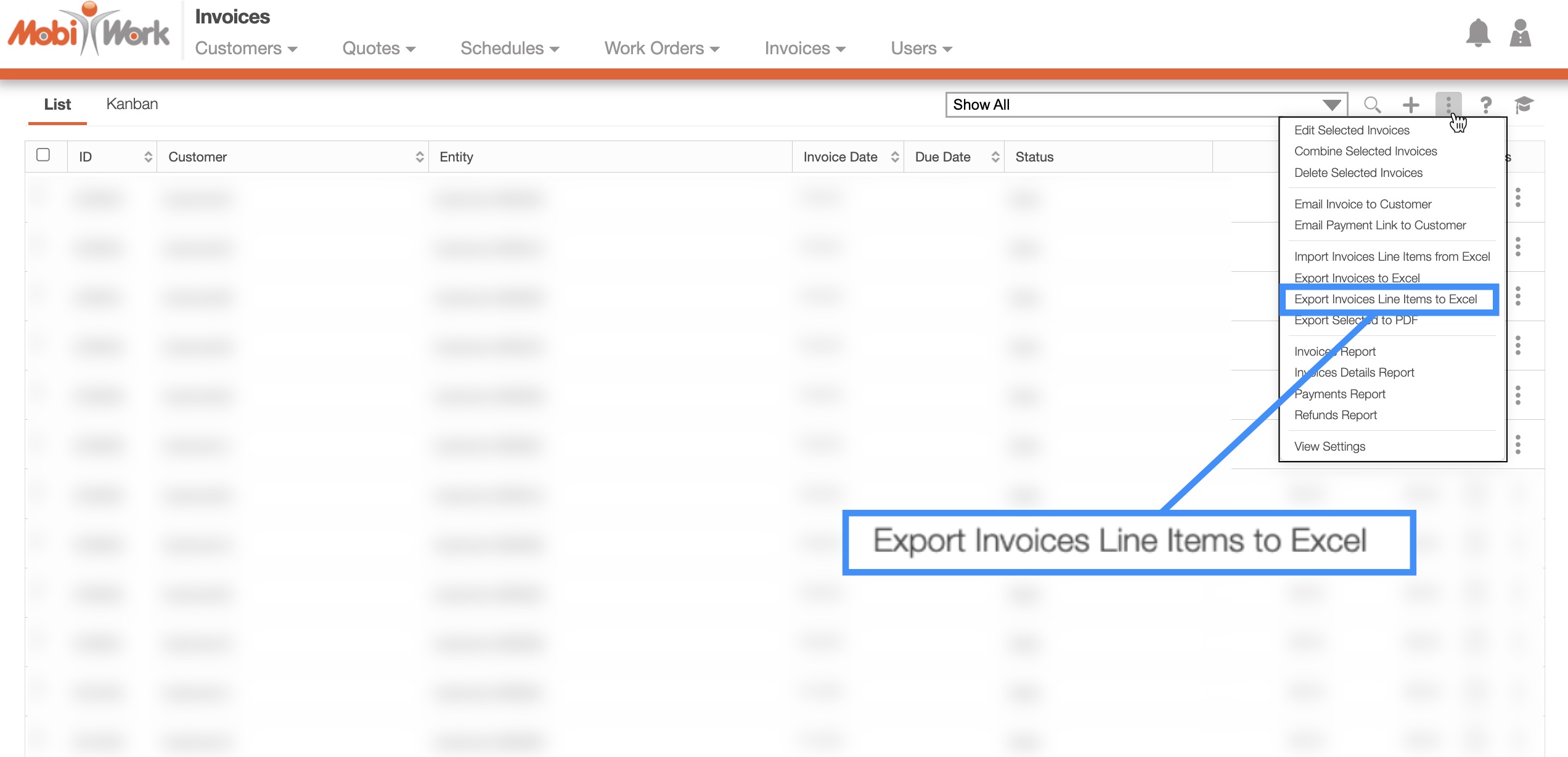Click the help question mark icon
The image size is (1568, 757).
click(1486, 105)
